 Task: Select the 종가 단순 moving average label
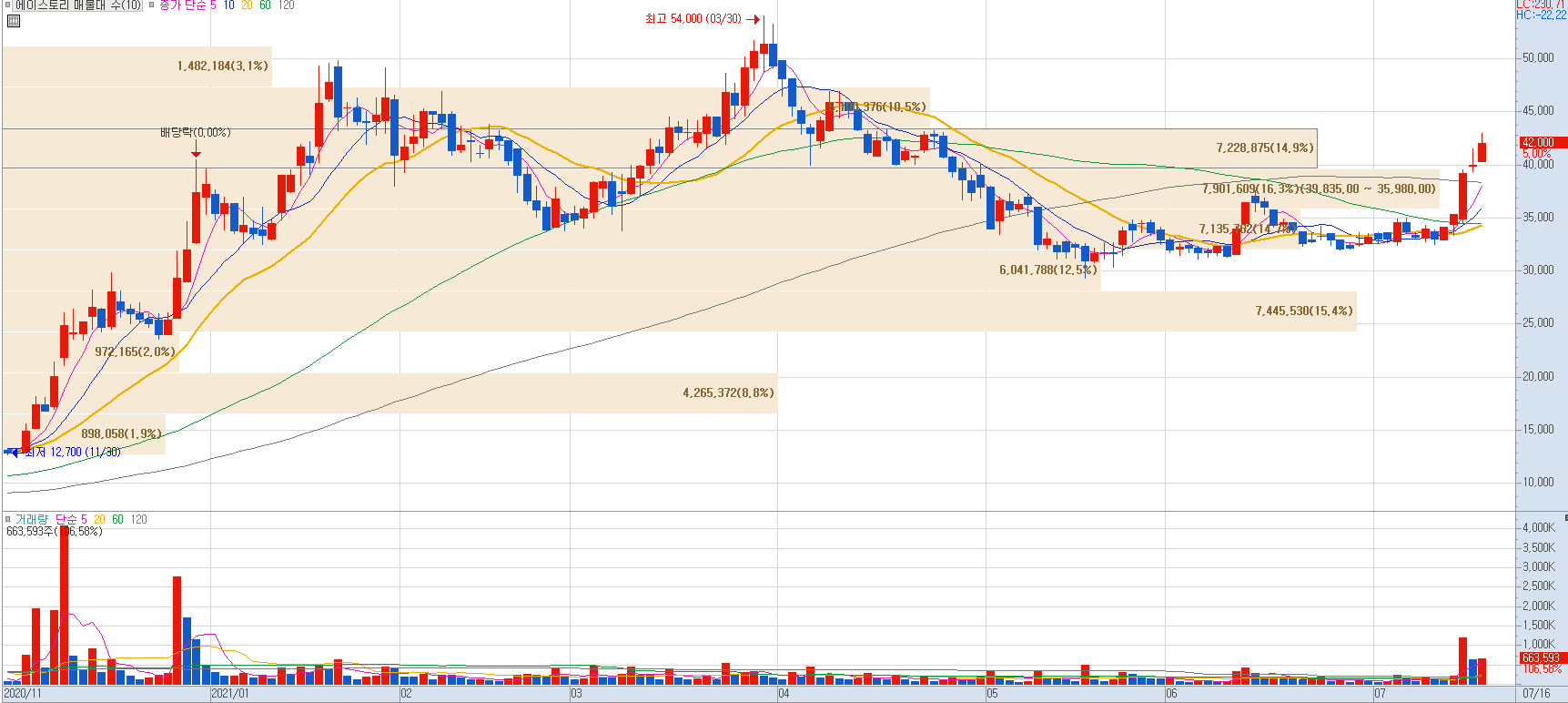[x=182, y=5]
